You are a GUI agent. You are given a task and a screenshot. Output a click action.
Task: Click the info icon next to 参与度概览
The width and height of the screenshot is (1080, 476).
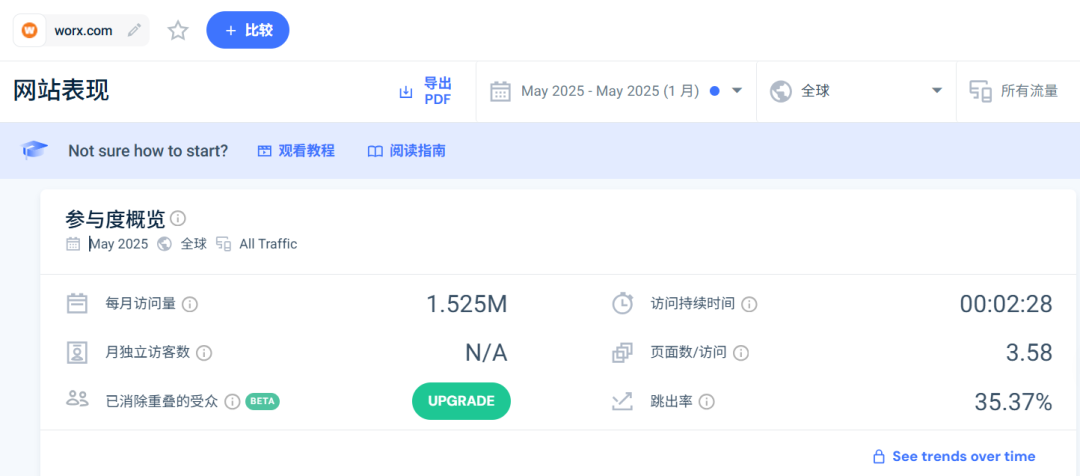tap(178, 219)
